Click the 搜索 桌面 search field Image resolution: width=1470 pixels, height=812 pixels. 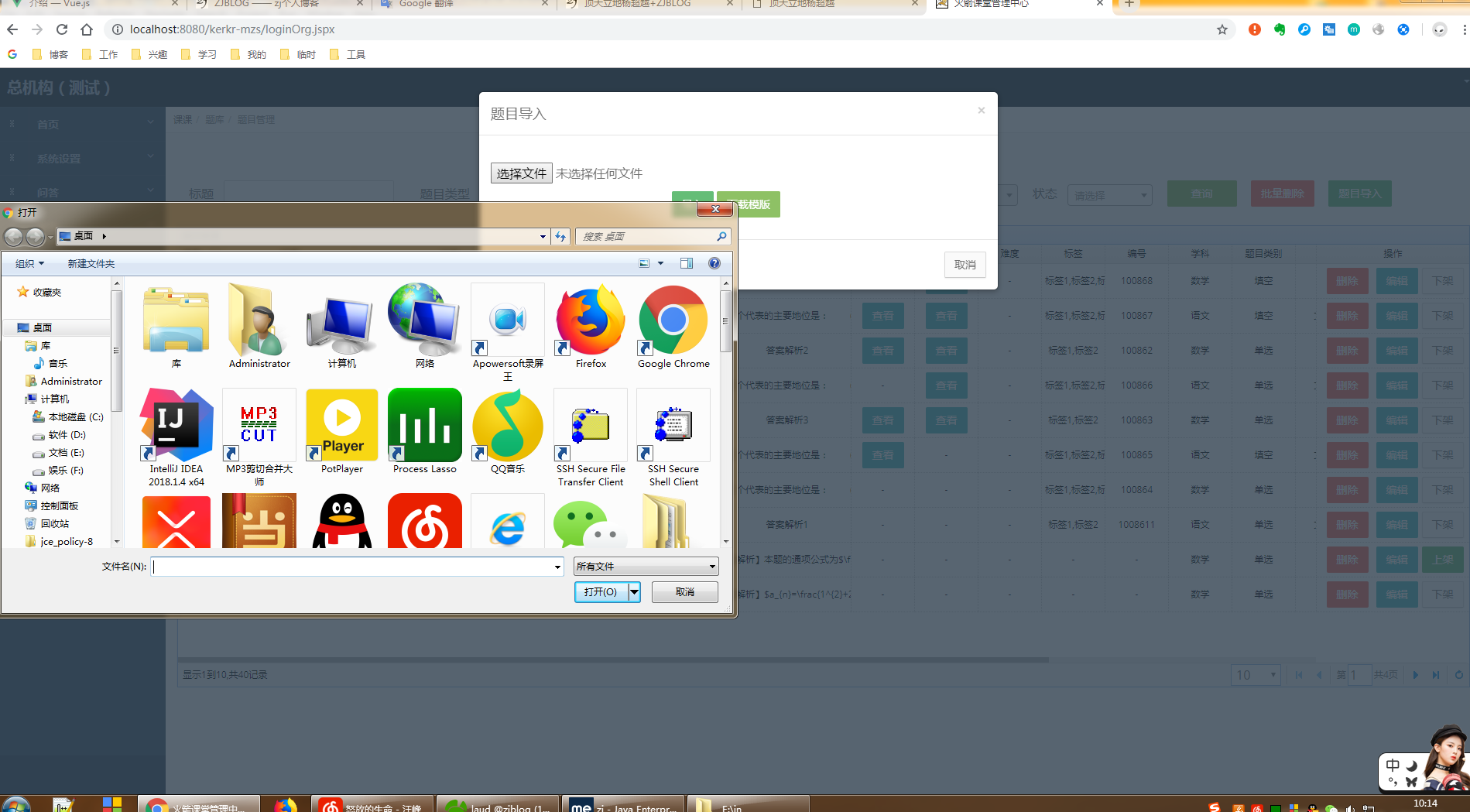pos(645,236)
